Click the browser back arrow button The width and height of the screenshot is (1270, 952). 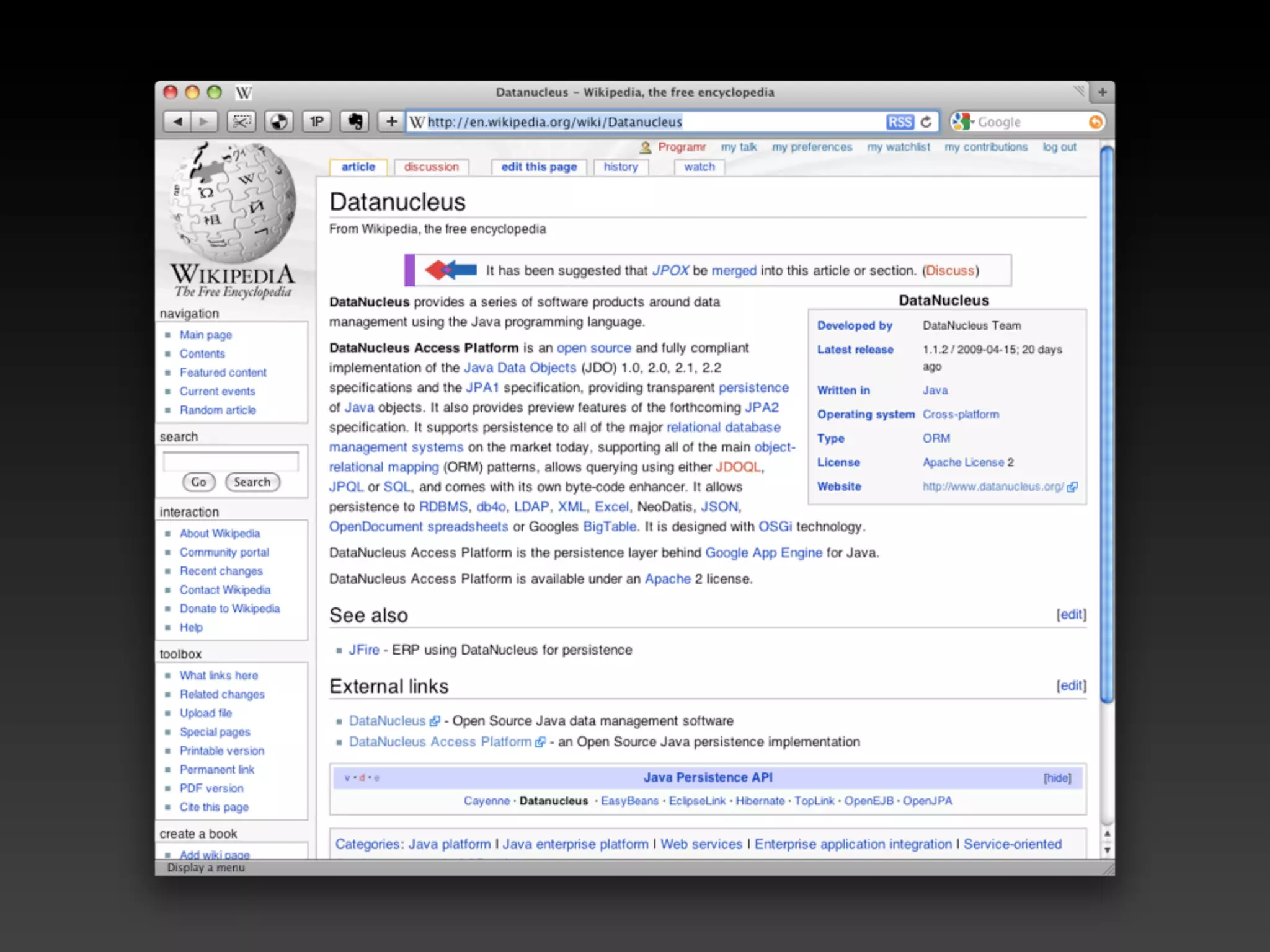pyautogui.click(x=177, y=121)
